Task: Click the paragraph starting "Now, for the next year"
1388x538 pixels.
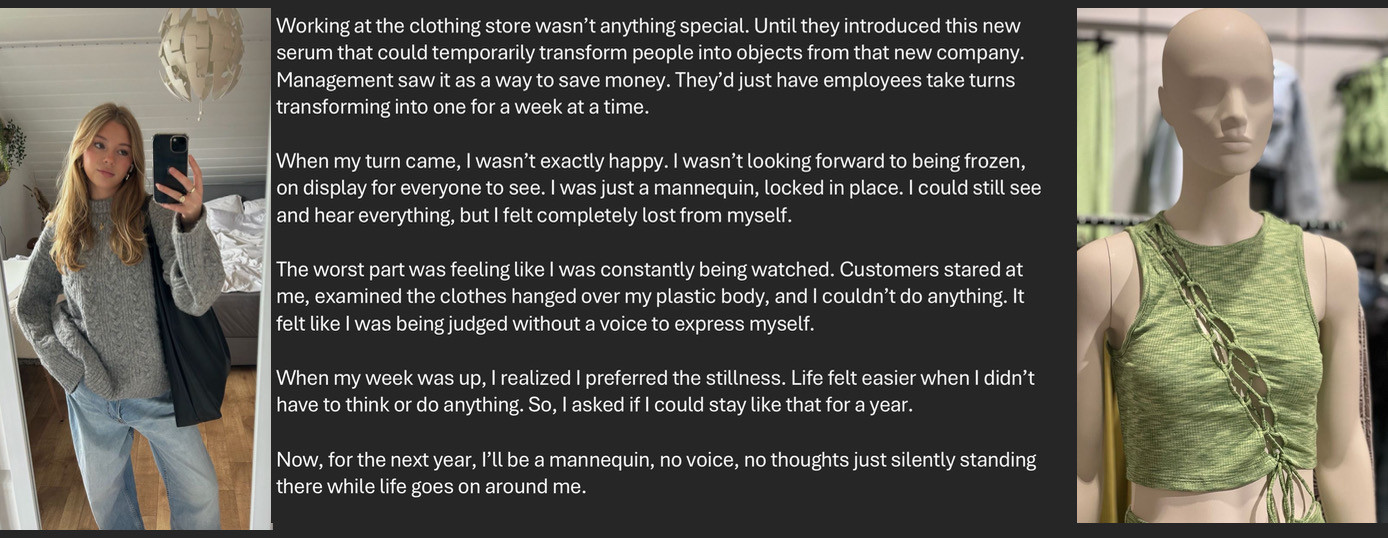Action: tap(656, 473)
